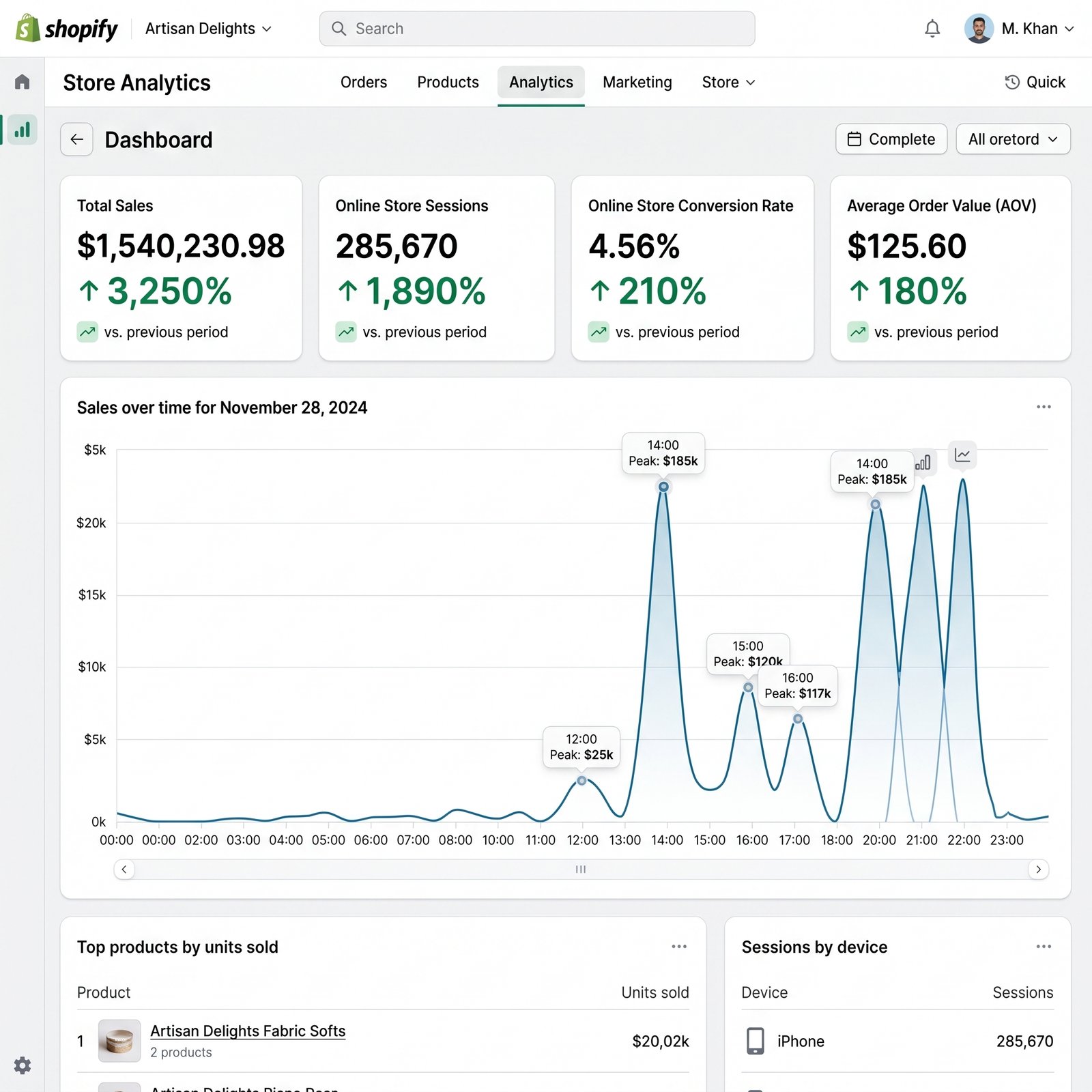Click the Total Sales value $1,540,230.98
Viewport: 1092px width, 1092px height.
tap(181, 246)
